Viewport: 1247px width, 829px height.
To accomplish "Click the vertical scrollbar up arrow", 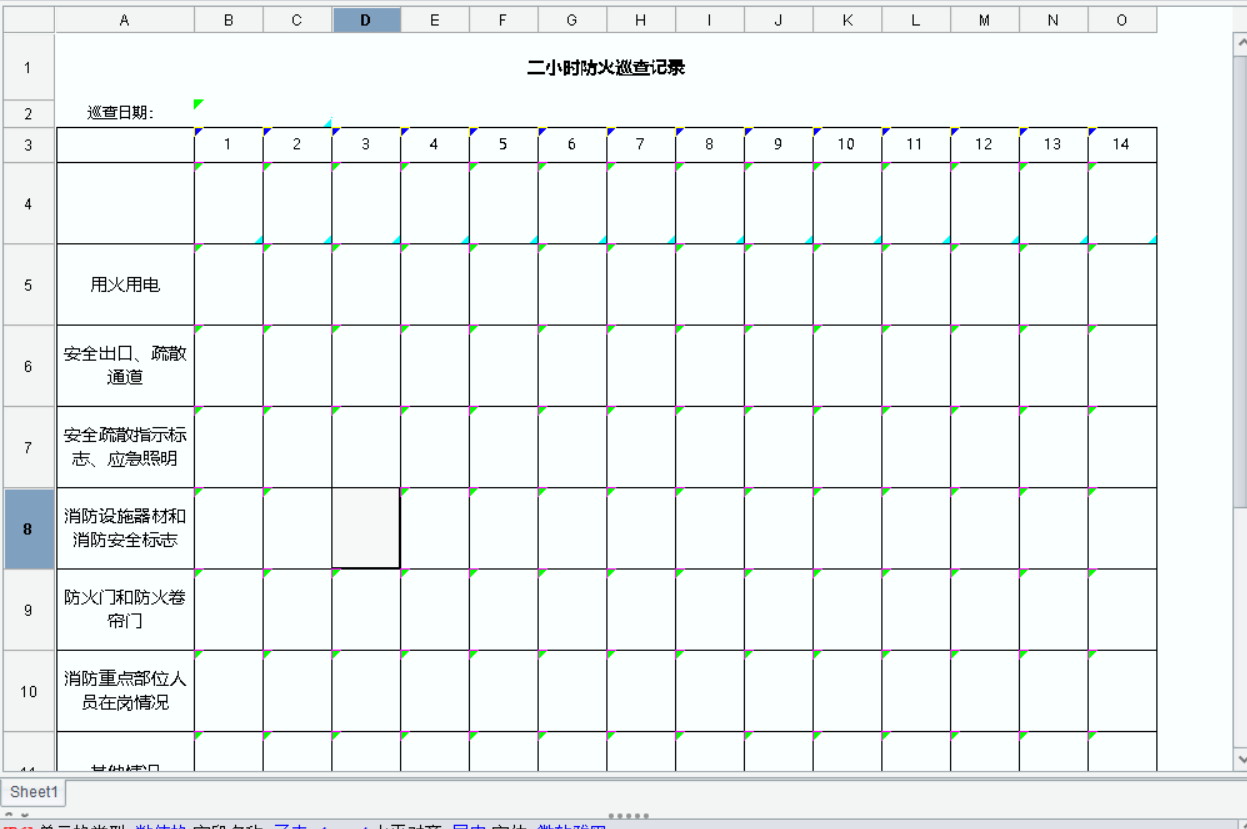I will pyautogui.click(x=1241, y=41).
